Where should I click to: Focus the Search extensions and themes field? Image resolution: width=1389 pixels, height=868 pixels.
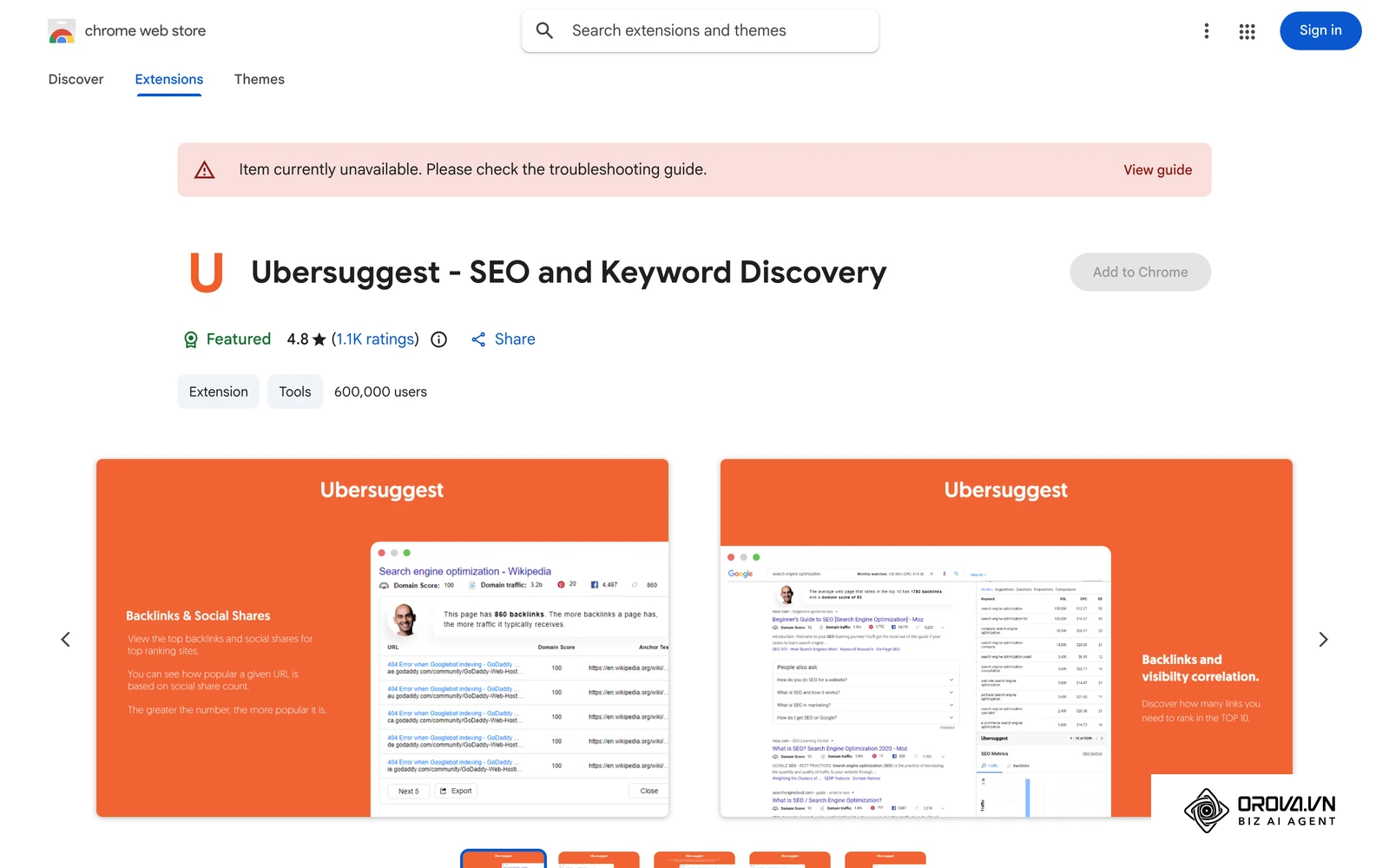coord(701,31)
